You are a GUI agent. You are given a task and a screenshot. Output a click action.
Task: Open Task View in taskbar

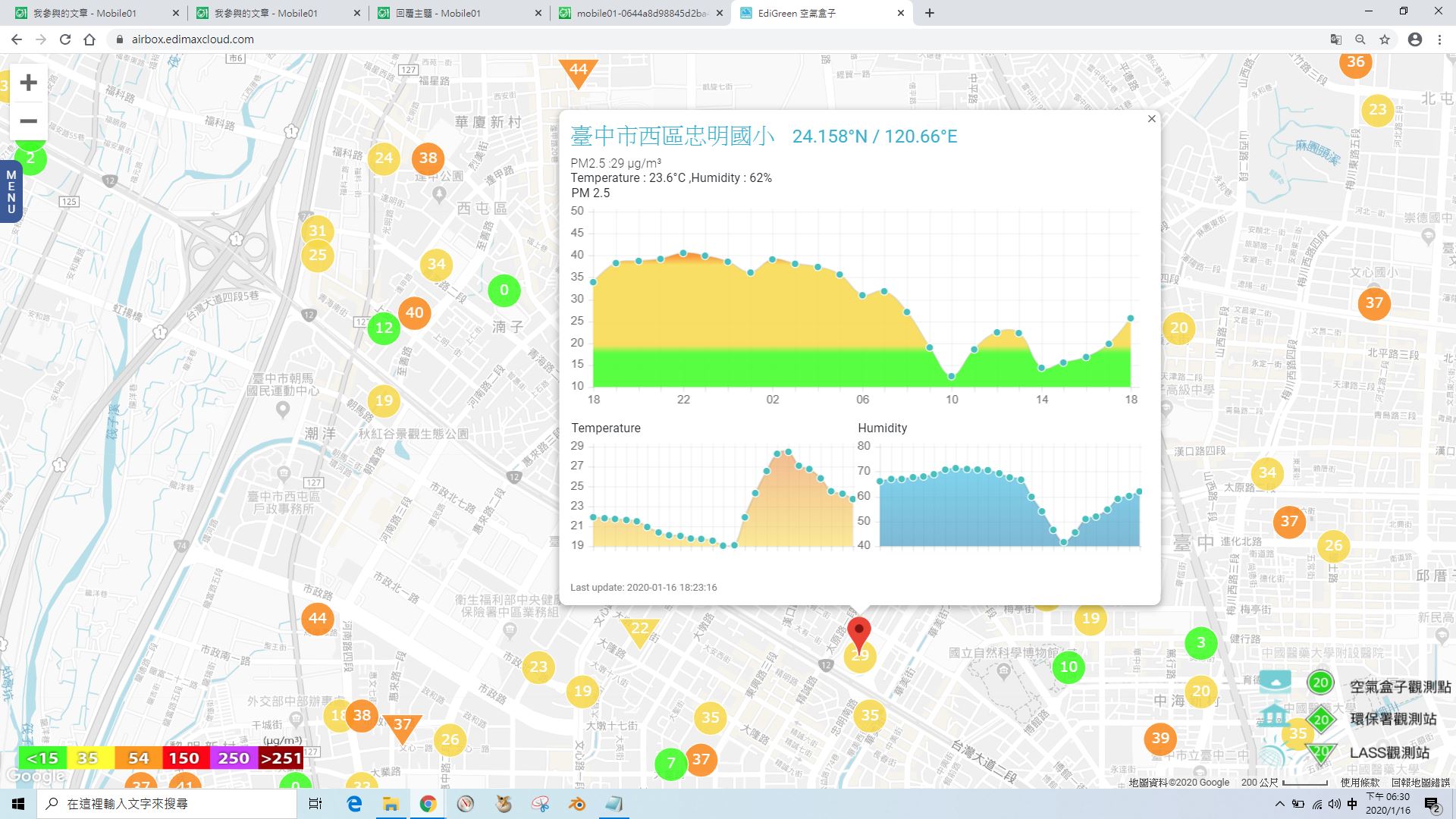coord(315,804)
